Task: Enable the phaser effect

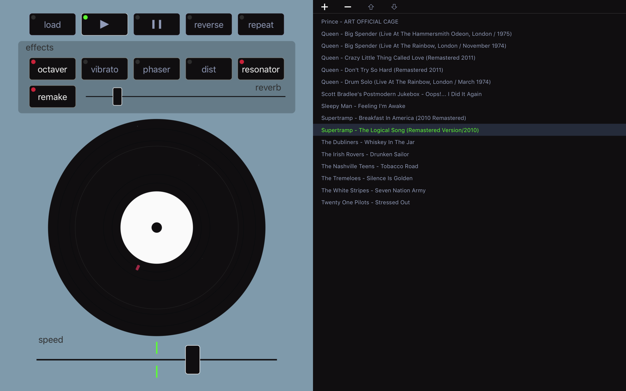Action: pos(156,69)
